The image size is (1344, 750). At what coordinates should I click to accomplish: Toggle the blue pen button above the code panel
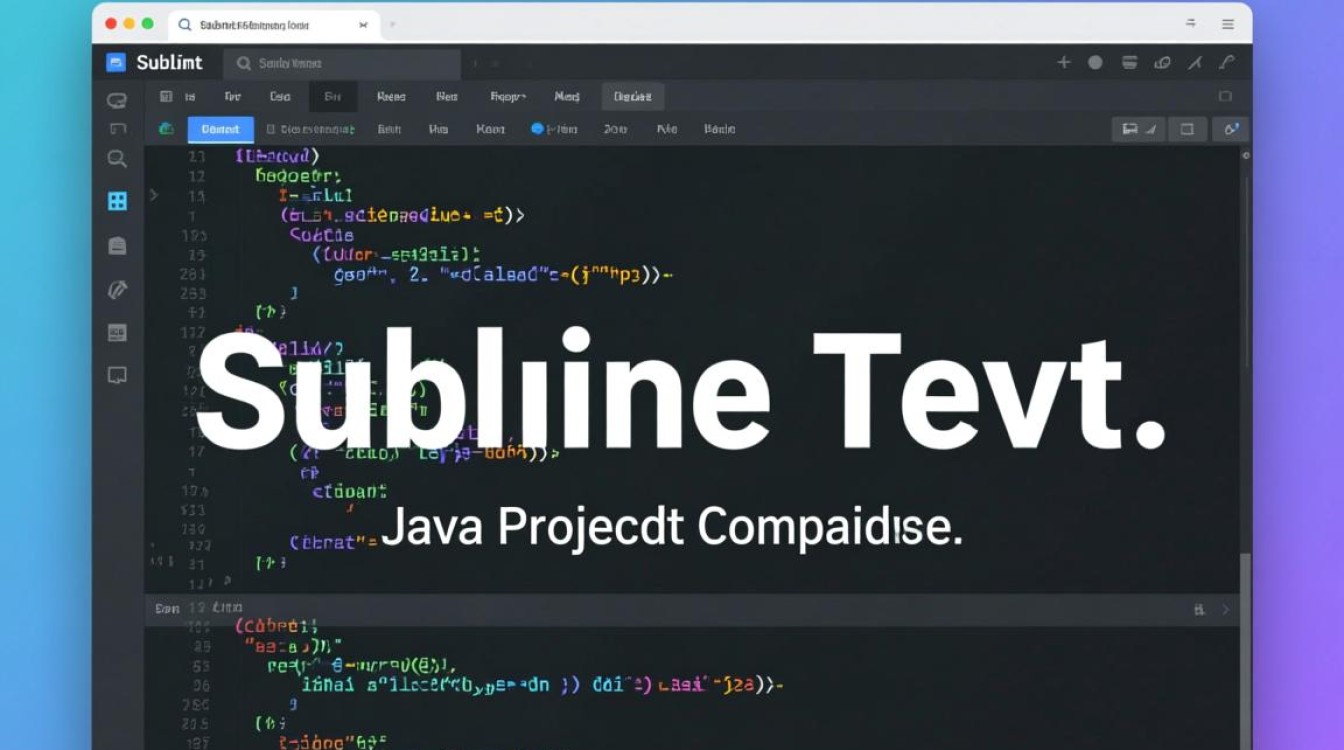coord(1232,129)
